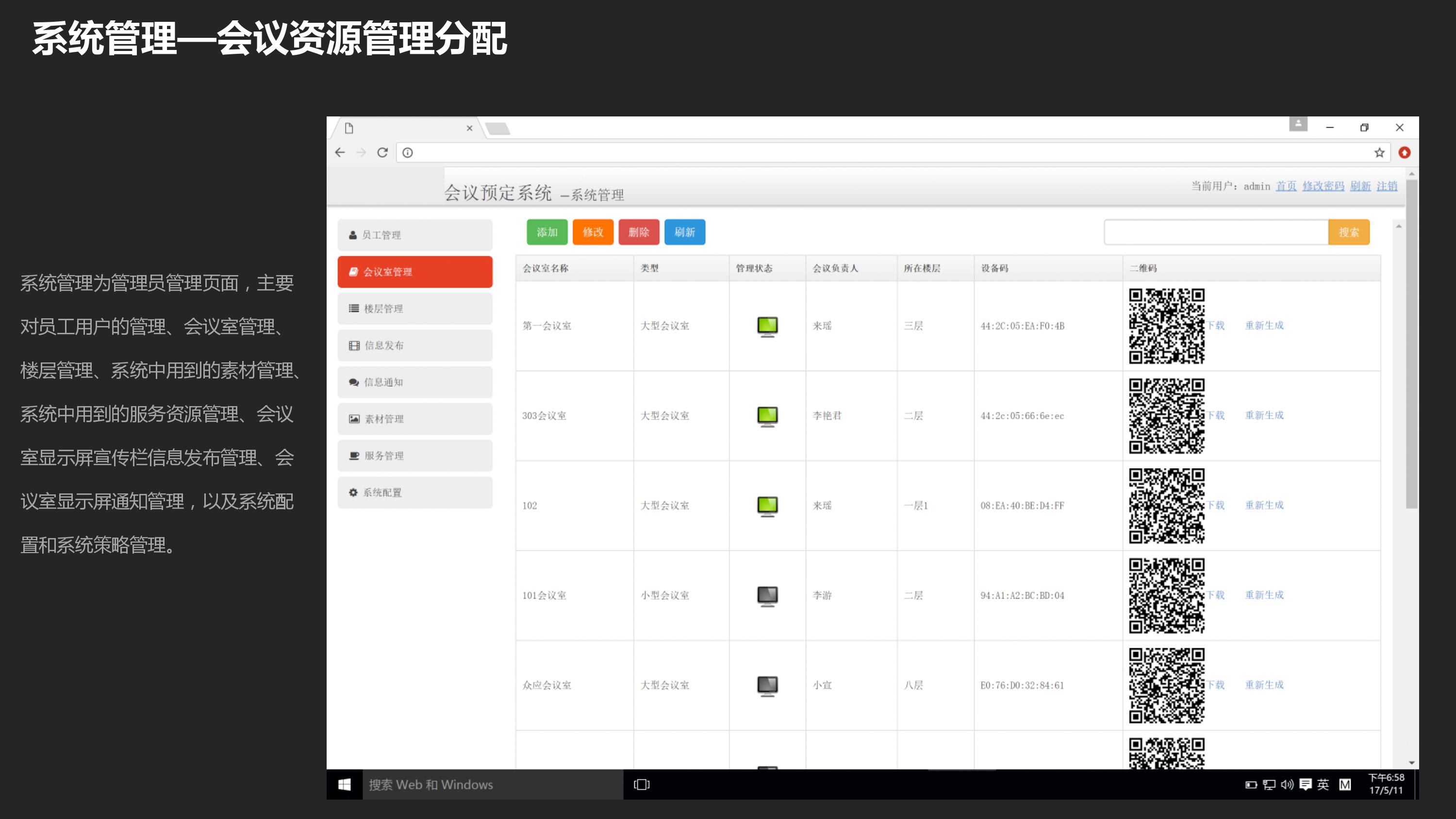Open the Windows Start menu

point(344,785)
